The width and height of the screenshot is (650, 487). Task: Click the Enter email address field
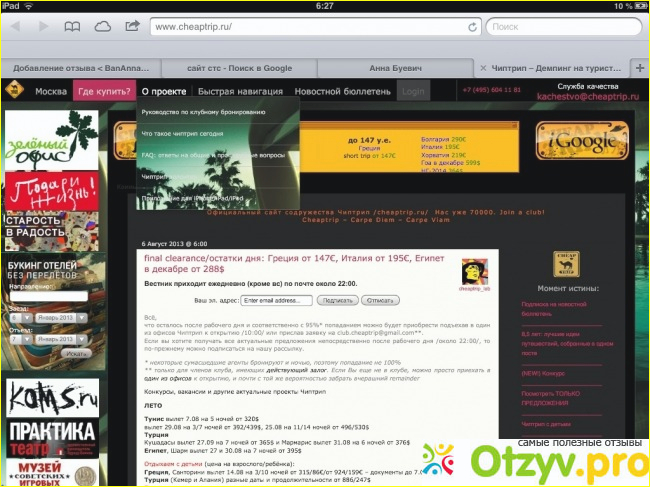click(278, 300)
